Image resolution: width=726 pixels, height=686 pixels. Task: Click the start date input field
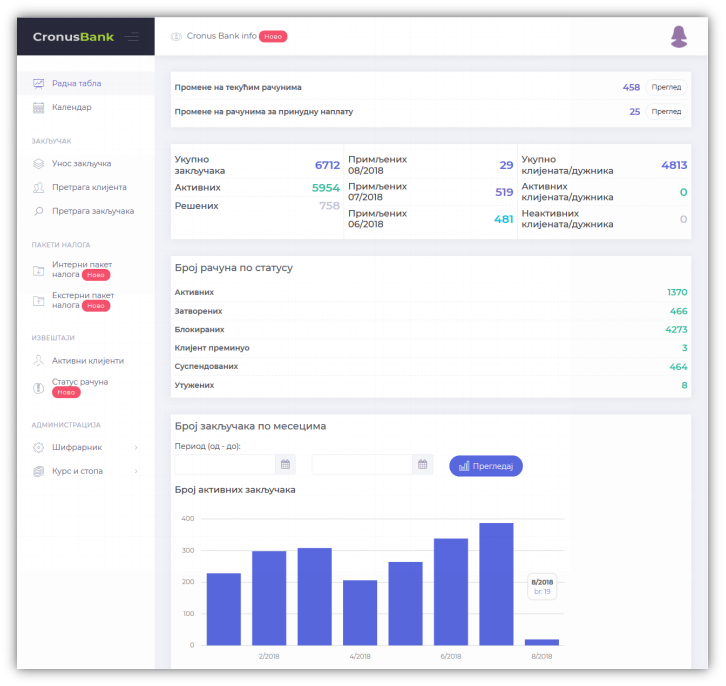coord(225,465)
